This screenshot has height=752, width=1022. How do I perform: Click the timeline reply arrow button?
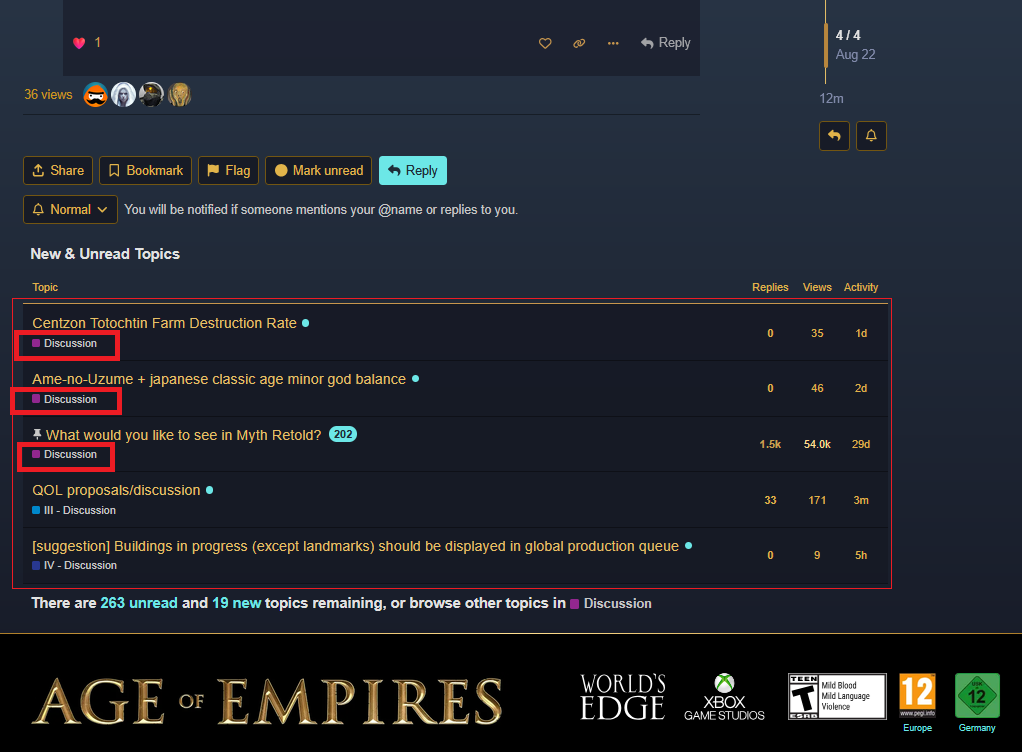point(834,136)
